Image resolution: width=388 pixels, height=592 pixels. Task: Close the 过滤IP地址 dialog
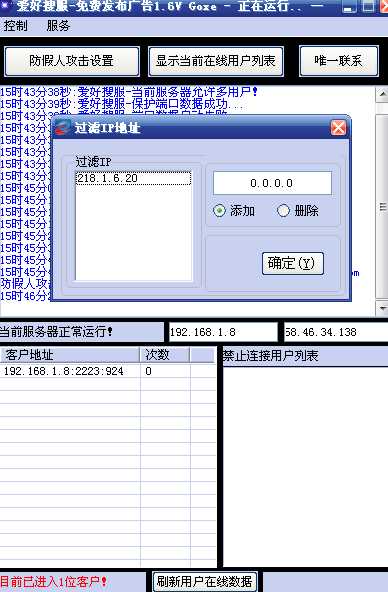[338, 128]
